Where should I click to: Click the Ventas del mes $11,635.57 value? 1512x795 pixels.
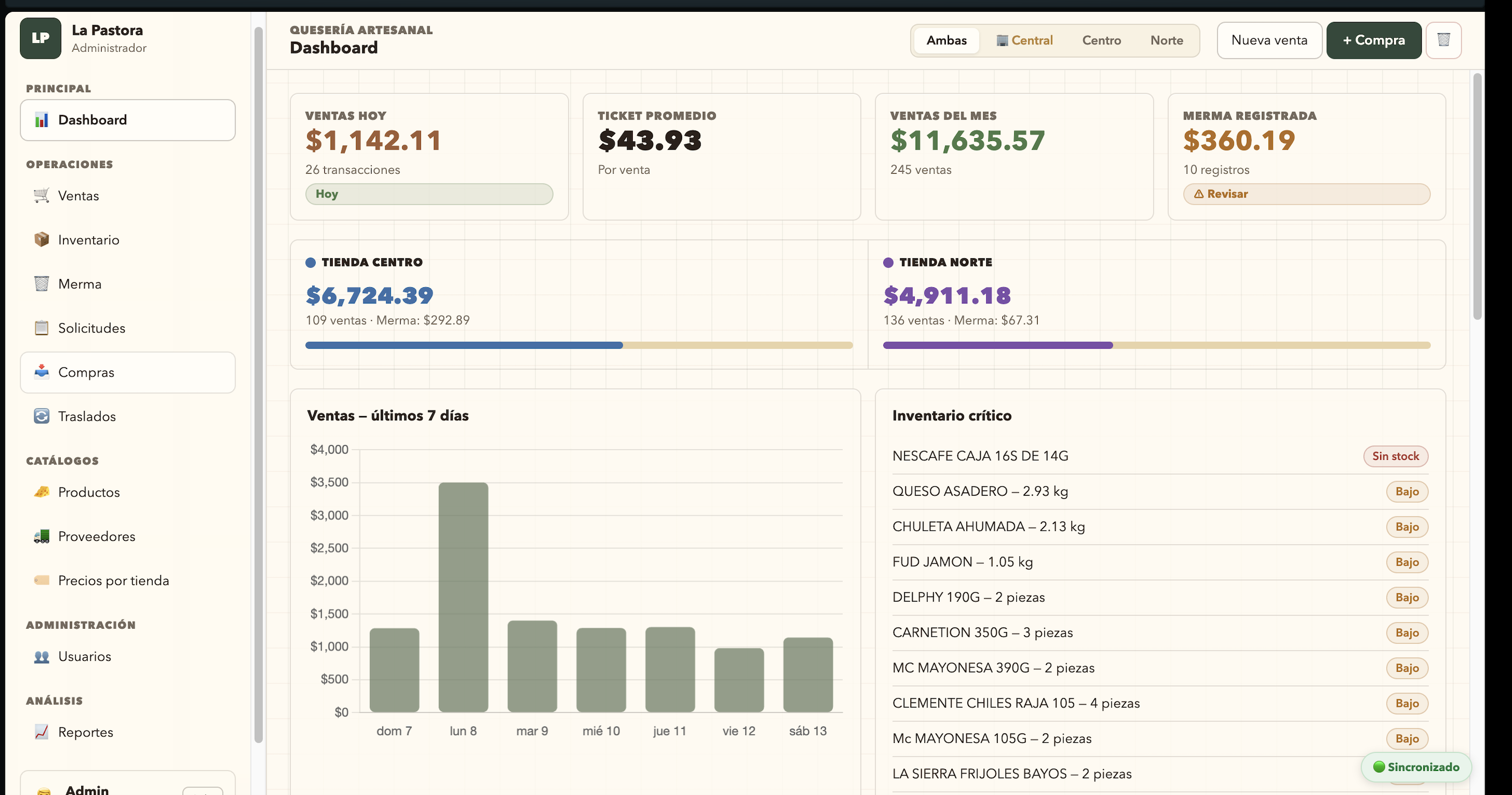click(967, 140)
